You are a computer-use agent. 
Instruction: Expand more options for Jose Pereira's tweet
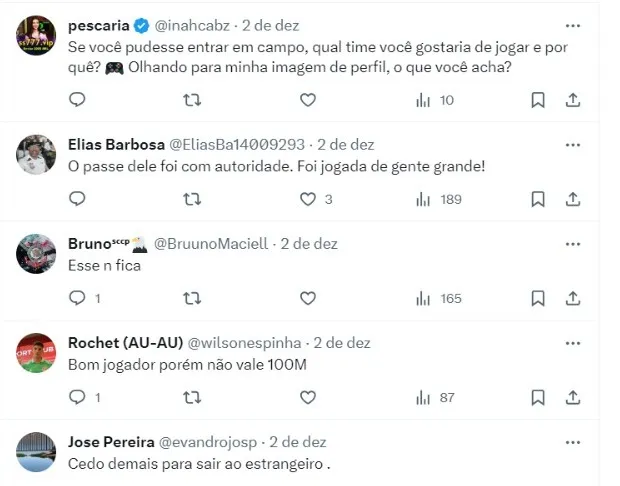pos(572,442)
